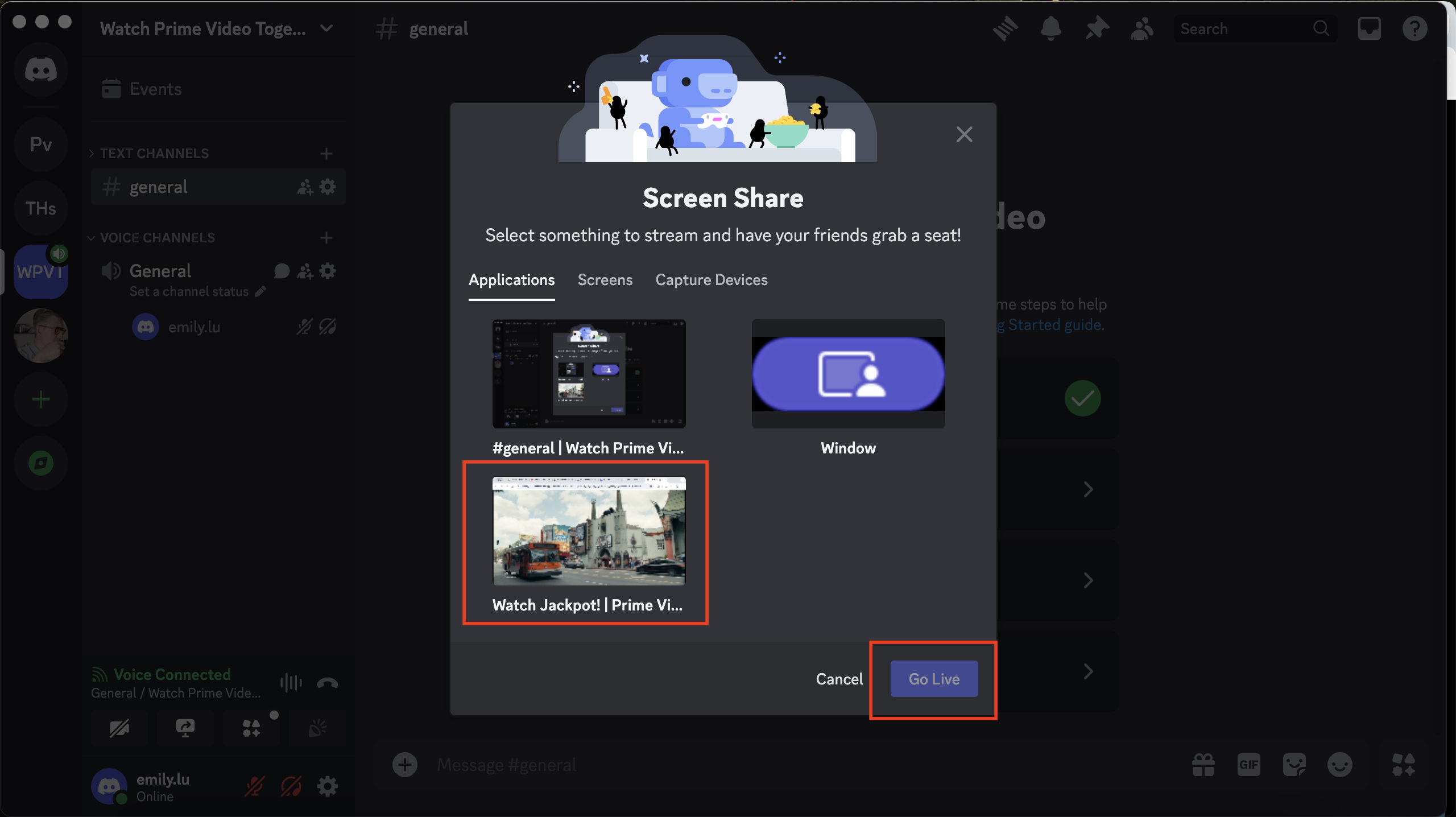Image resolution: width=1456 pixels, height=817 pixels.
Task: Open the notification settings bell icon
Action: pyautogui.click(x=1051, y=28)
